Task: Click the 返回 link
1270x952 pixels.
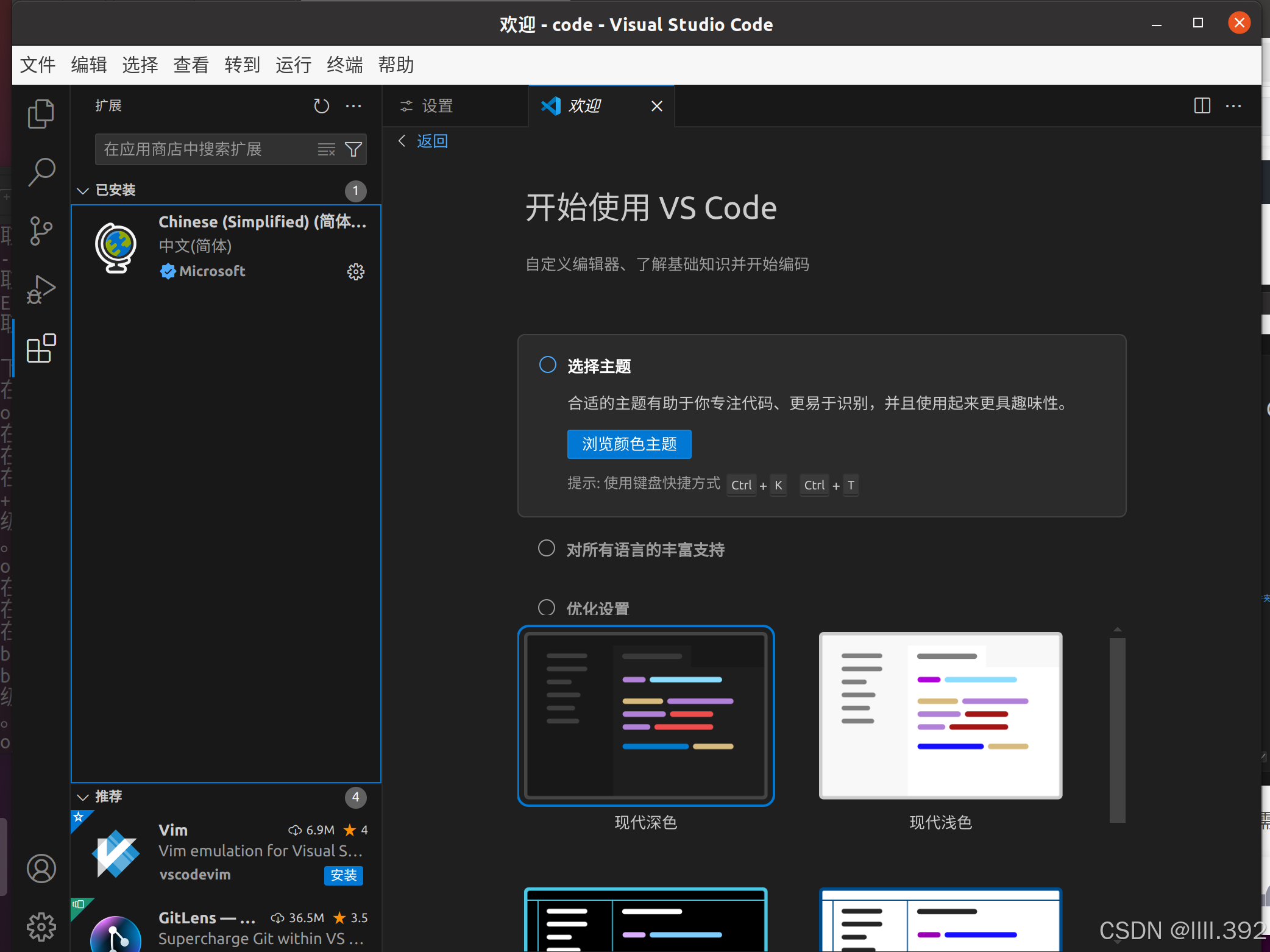Action: (432, 141)
